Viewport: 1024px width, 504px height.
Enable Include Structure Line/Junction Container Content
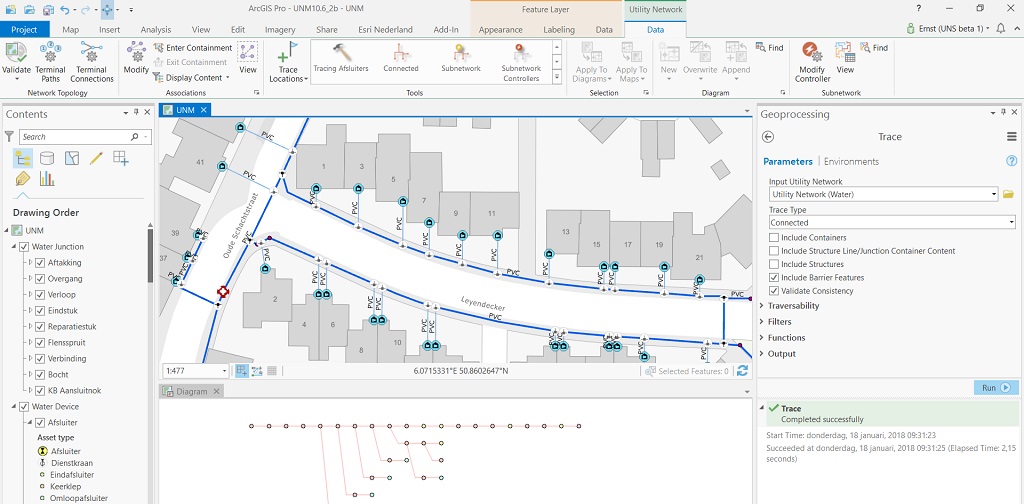click(774, 251)
